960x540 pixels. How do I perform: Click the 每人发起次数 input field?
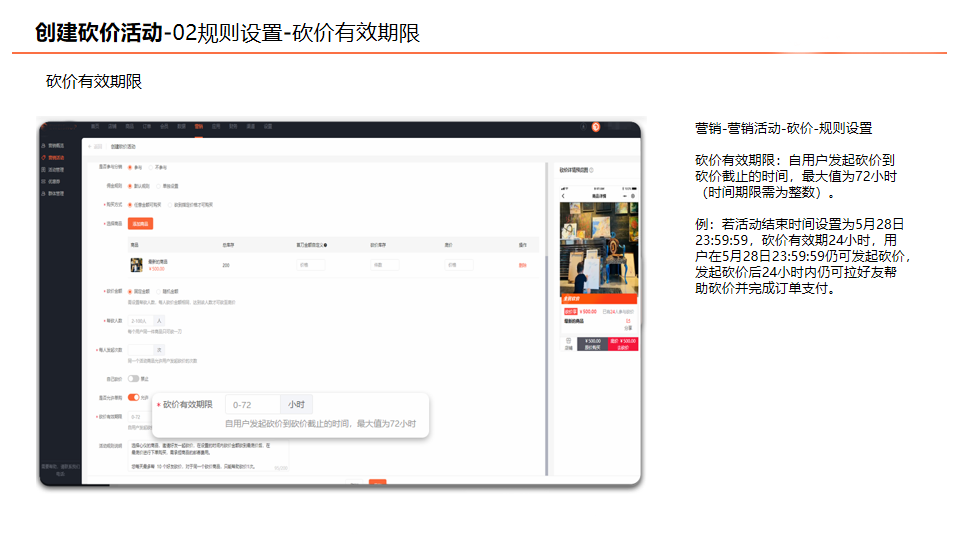141,350
